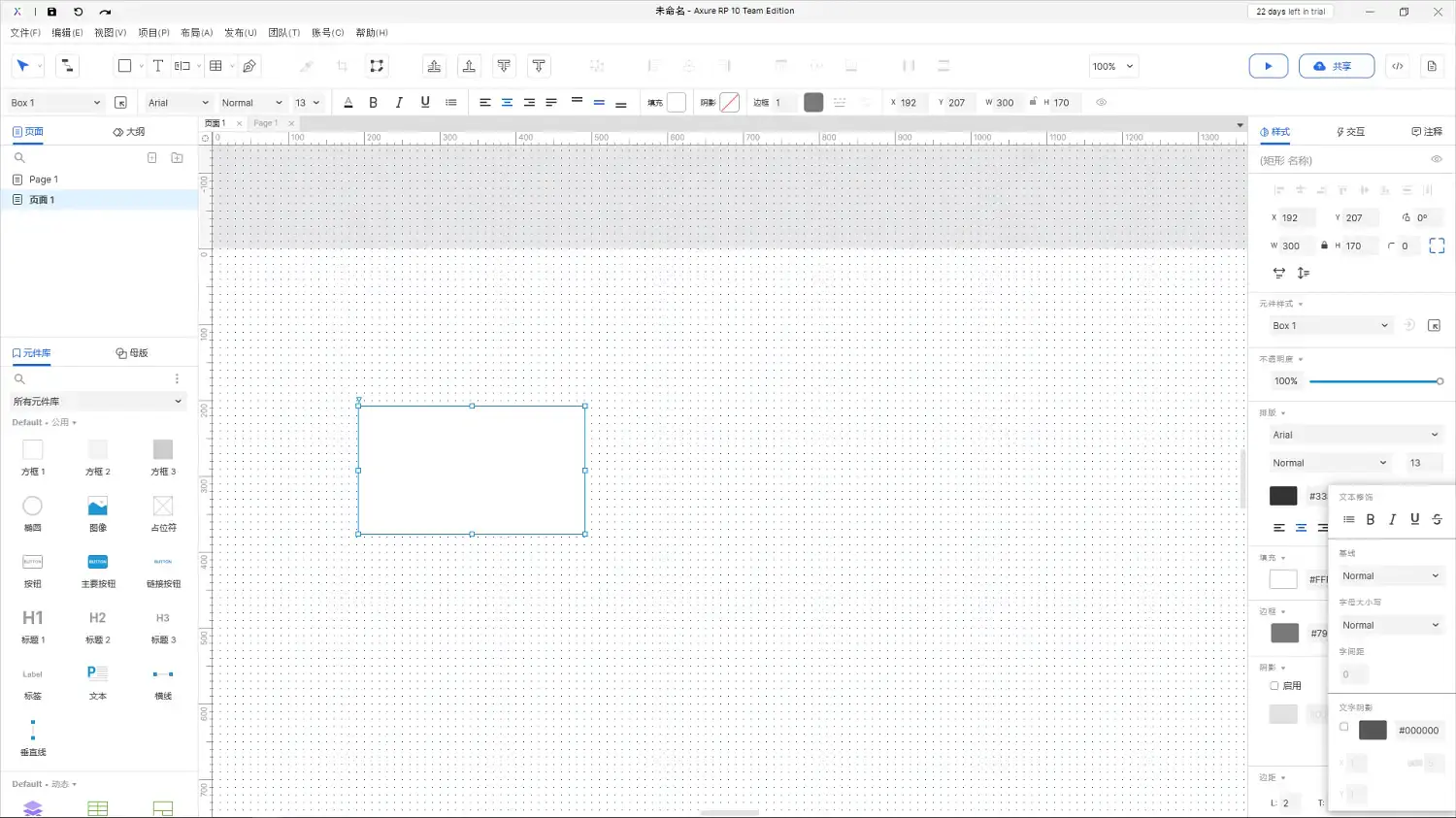Viewport: 1456px width, 818px height.
Task: Click the Text tool in toolbar
Action: point(158,66)
